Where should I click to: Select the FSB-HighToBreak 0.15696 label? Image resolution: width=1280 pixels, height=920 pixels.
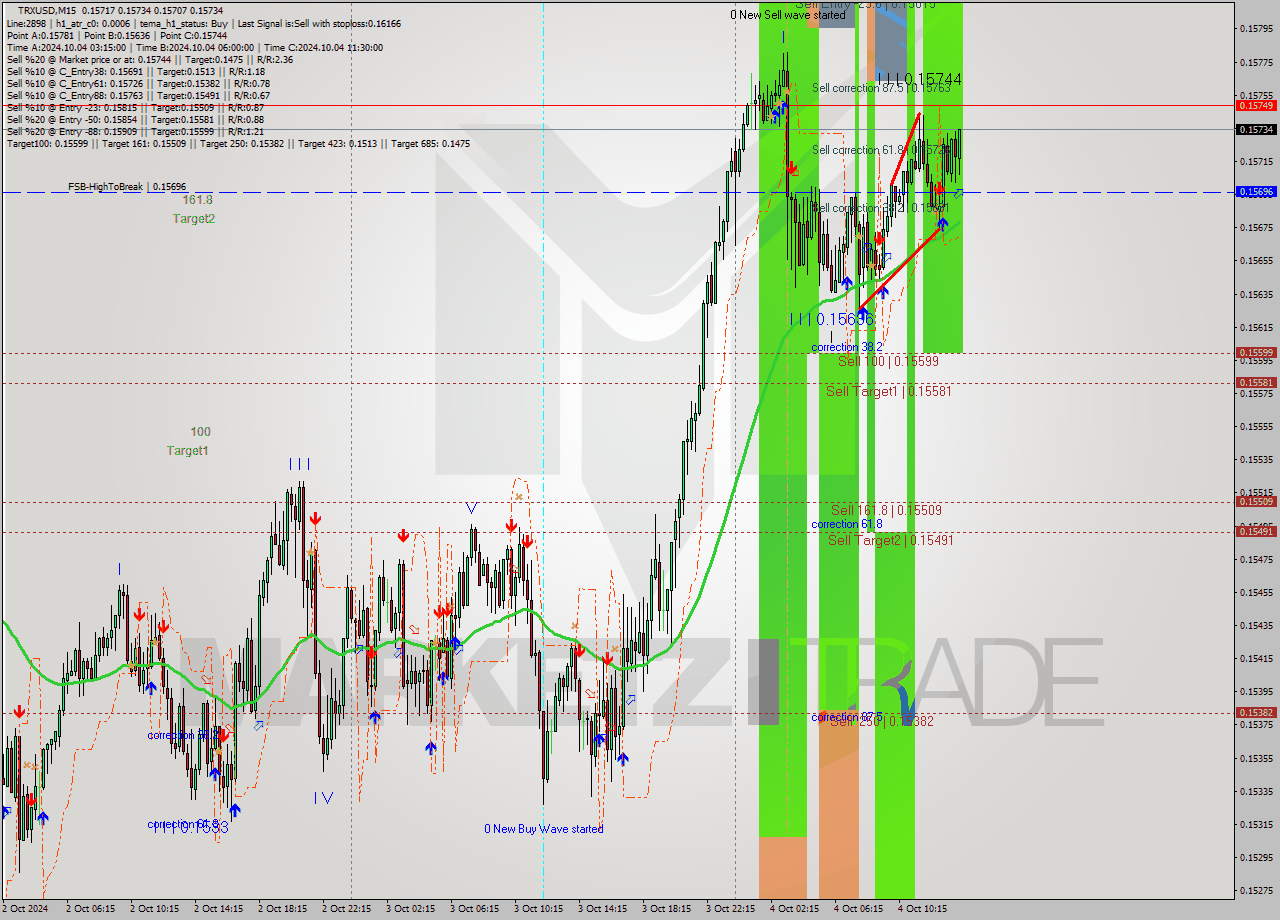pos(127,187)
